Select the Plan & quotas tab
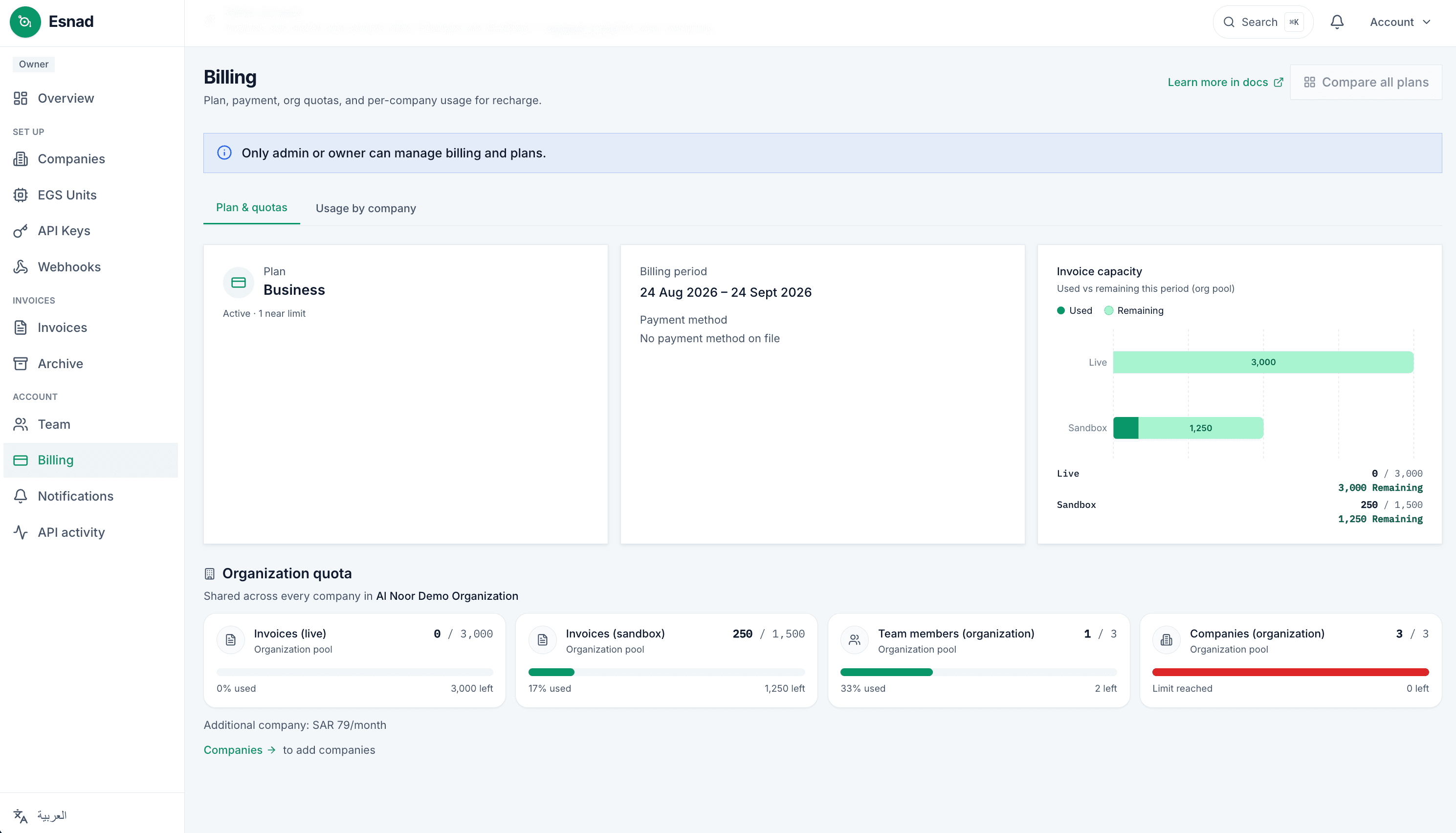Viewport: 1456px width, 833px height. click(252, 208)
